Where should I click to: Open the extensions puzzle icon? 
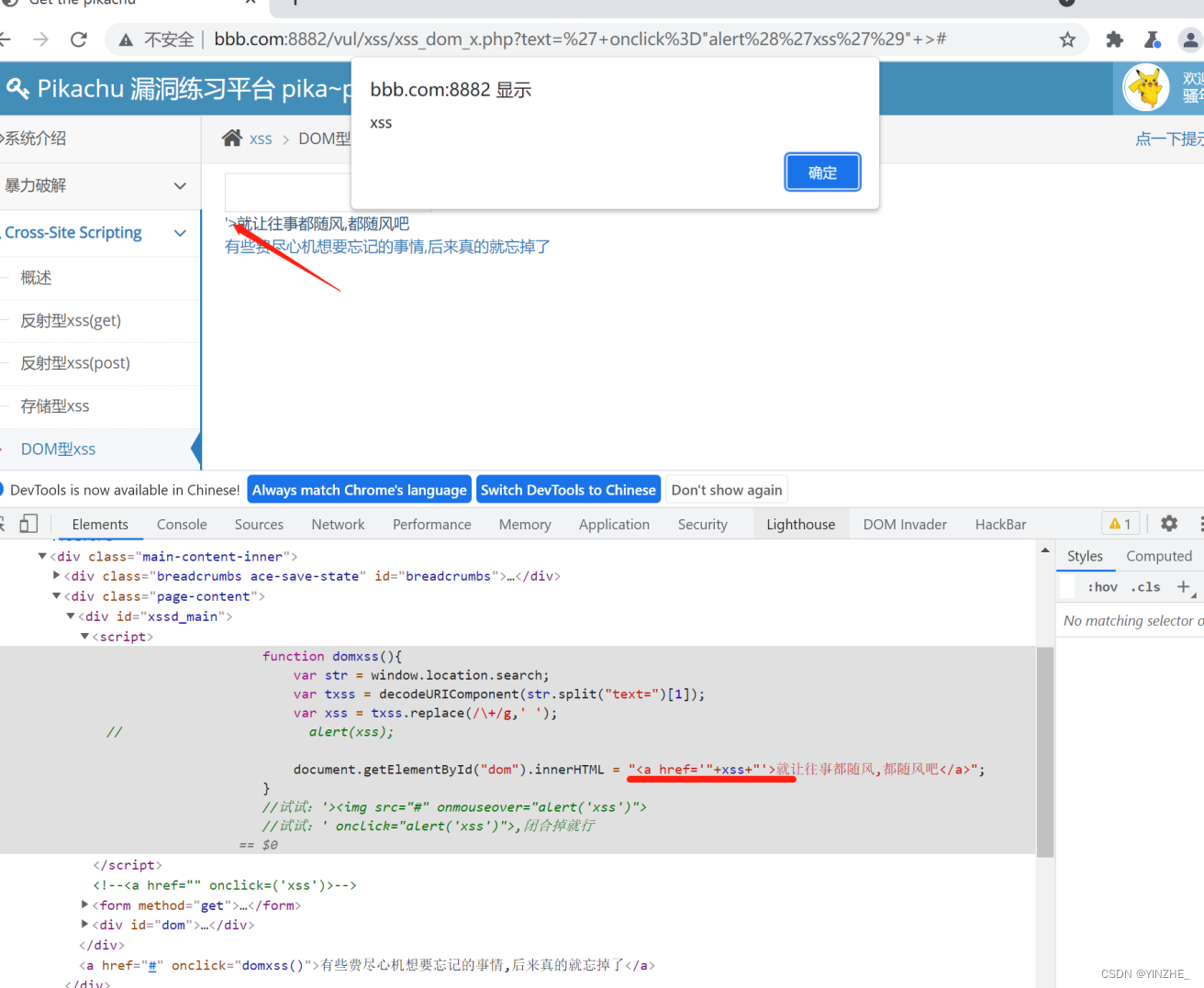(x=1114, y=39)
